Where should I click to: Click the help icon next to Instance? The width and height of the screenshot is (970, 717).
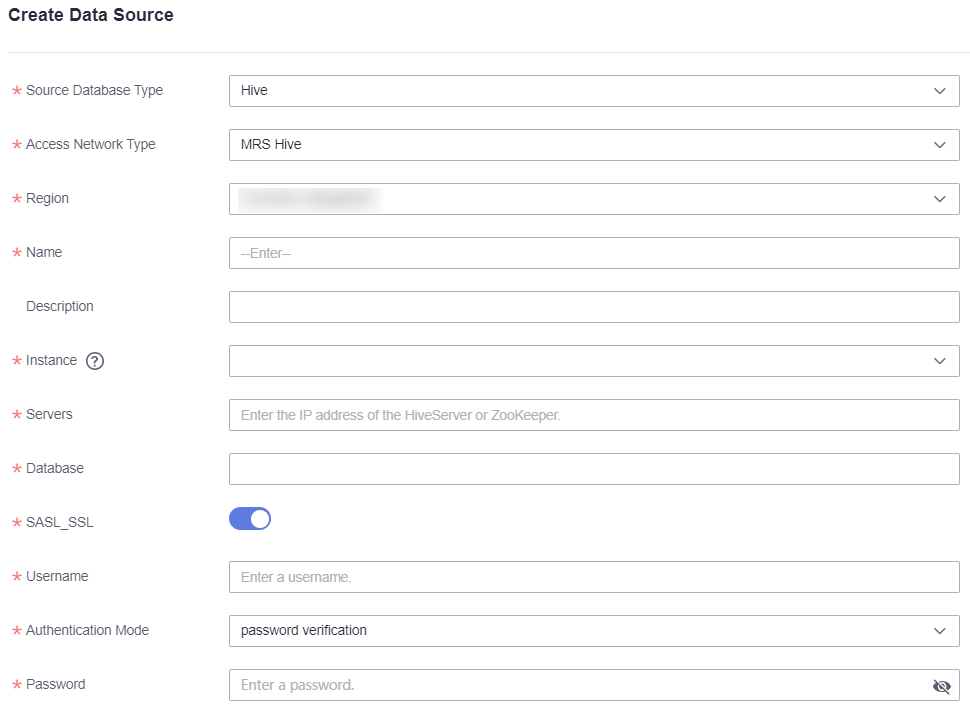tap(95, 361)
